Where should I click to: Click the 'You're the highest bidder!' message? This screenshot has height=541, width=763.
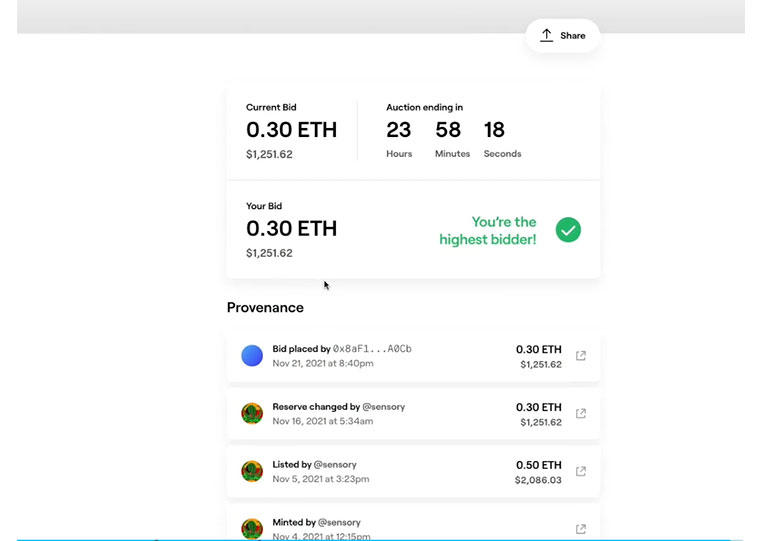[488, 231]
